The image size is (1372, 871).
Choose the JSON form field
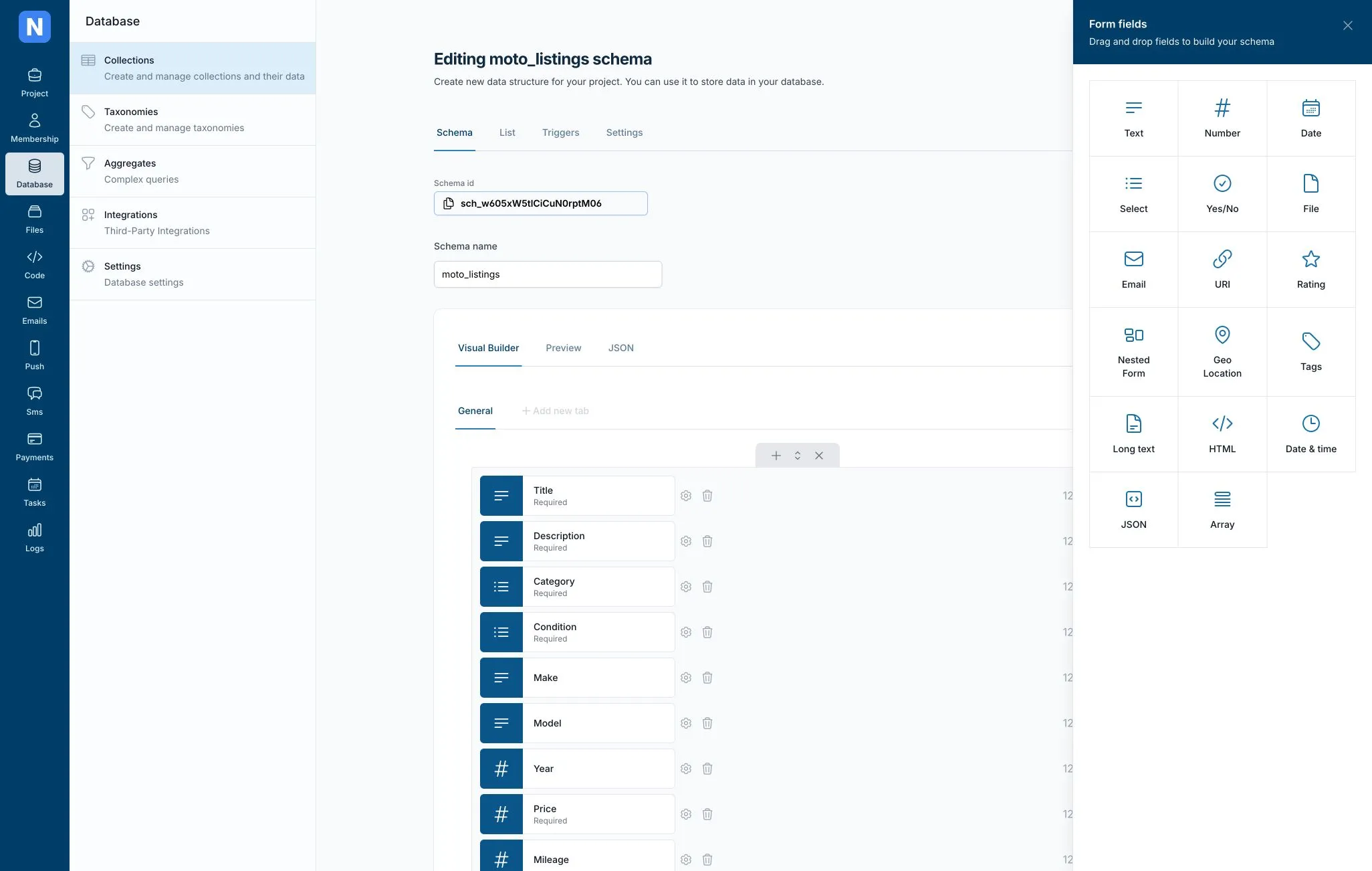pyautogui.click(x=1133, y=510)
